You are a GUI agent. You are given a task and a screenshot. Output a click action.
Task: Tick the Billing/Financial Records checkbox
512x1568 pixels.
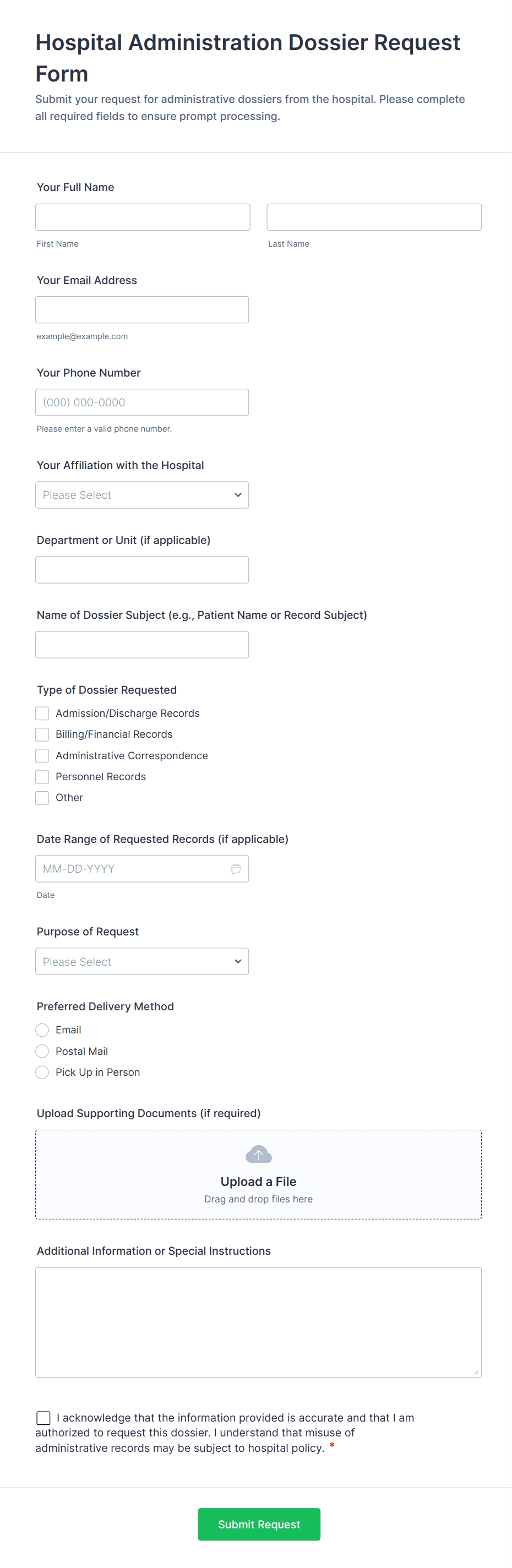point(42,734)
